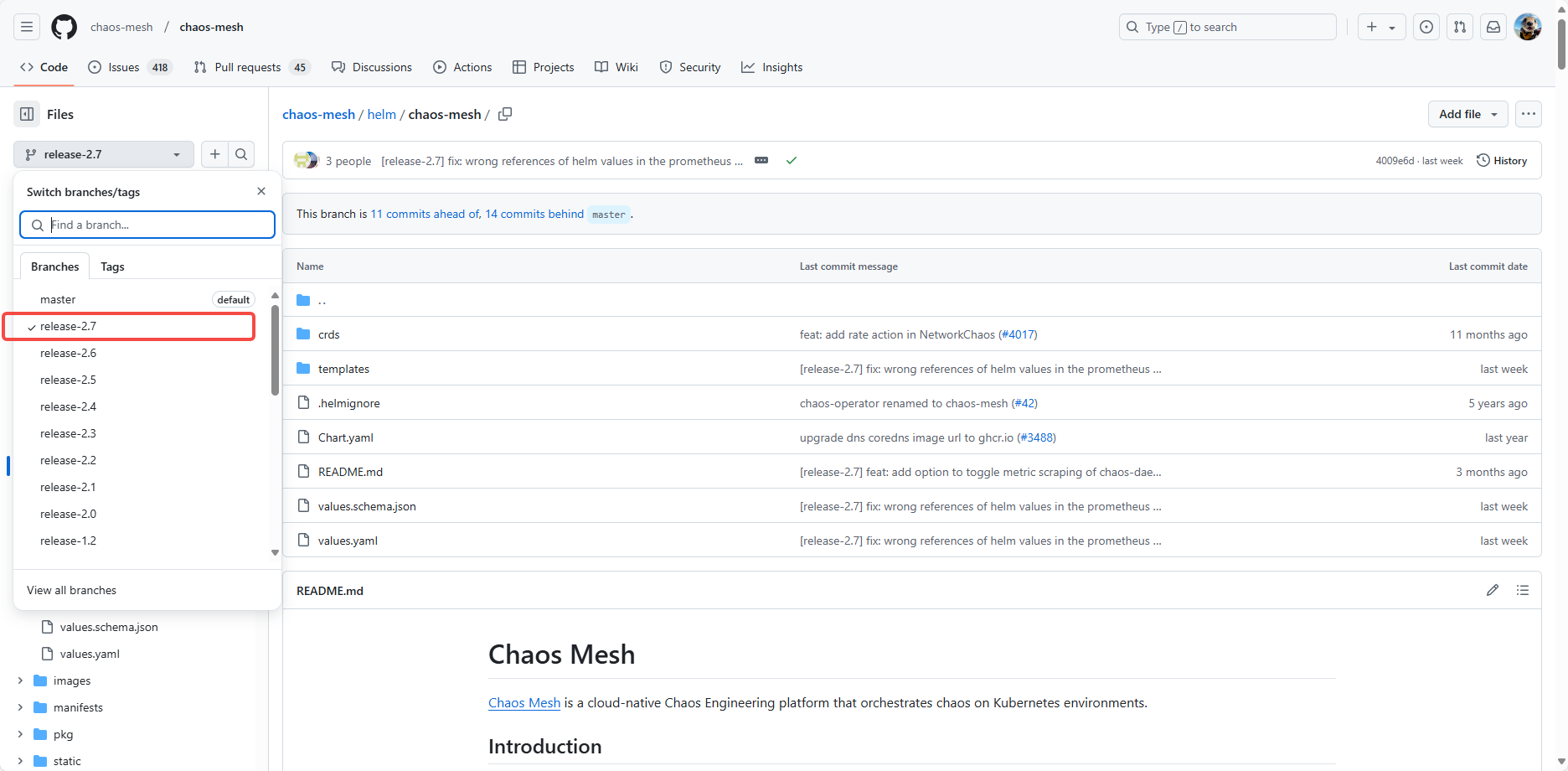Image resolution: width=1568 pixels, height=771 pixels.
Task: Open the Discussions tab
Action: click(x=372, y=67)
